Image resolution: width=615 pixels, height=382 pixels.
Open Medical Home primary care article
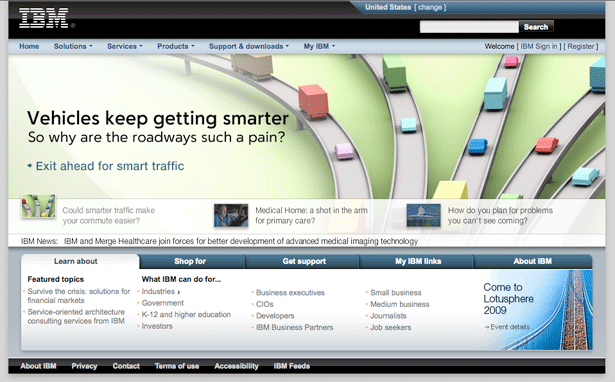click(x=311, y=215)
